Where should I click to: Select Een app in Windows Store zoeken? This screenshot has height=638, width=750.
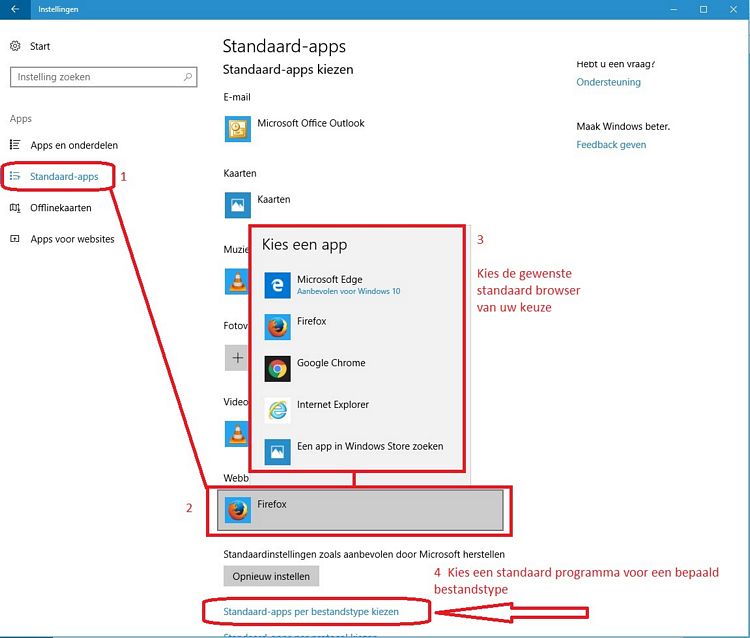click(x=356, y=451)
